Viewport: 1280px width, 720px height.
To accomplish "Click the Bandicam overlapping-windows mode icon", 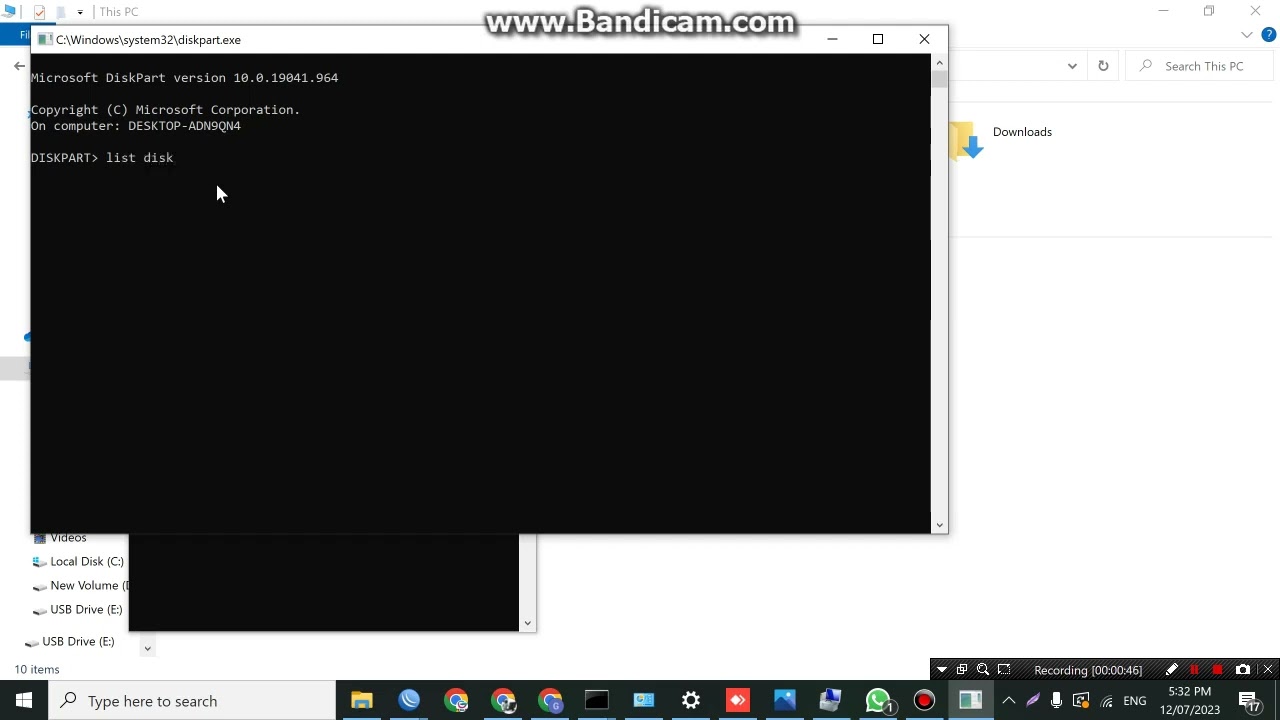I will pyautogui.click(x=962, y=670).
